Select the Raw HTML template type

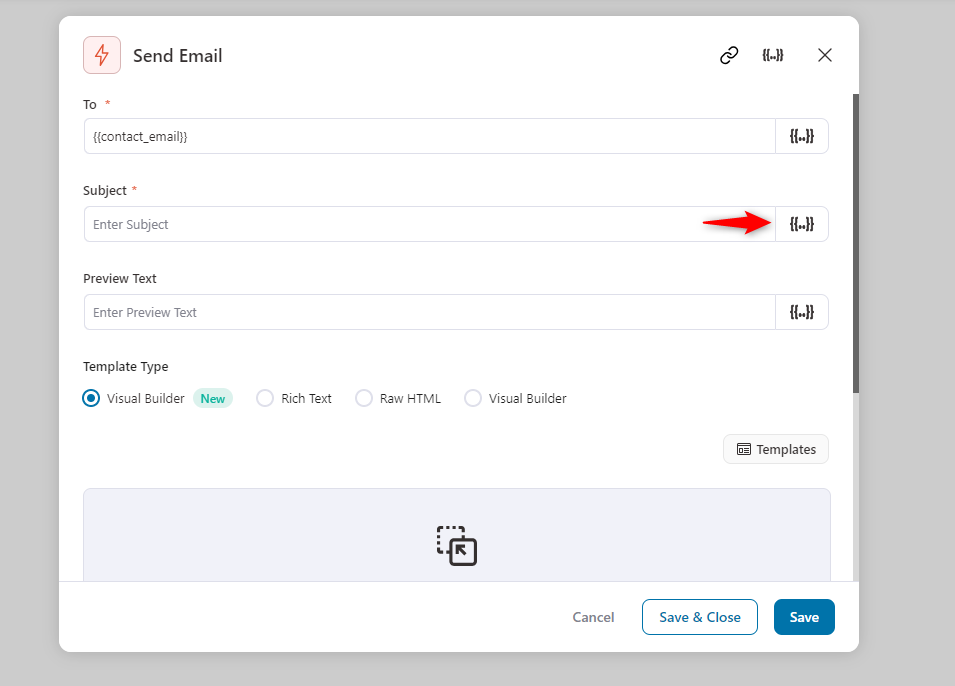[364, 398]
